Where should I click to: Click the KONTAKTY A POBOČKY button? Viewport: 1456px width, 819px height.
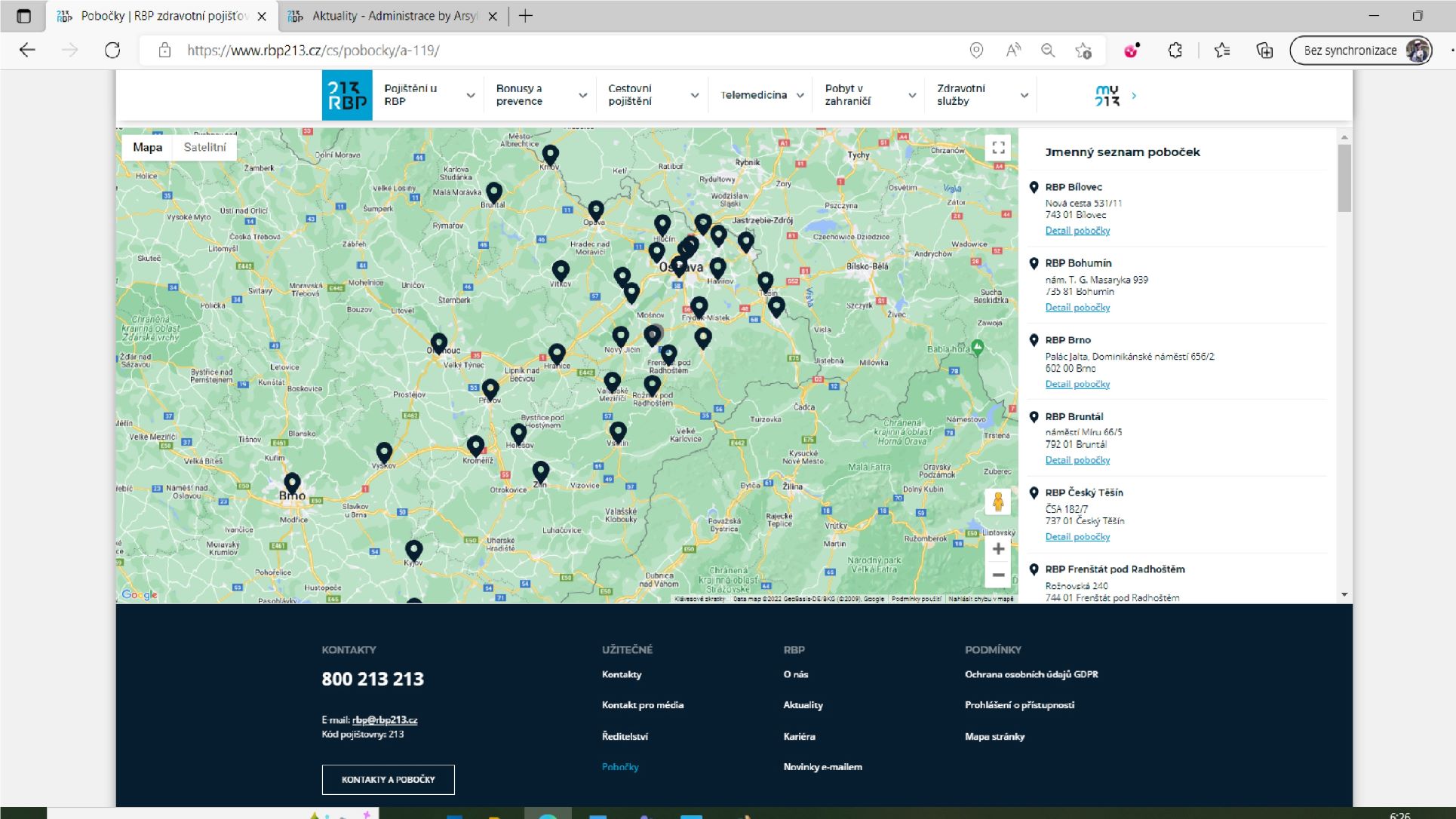click(389, 780)
